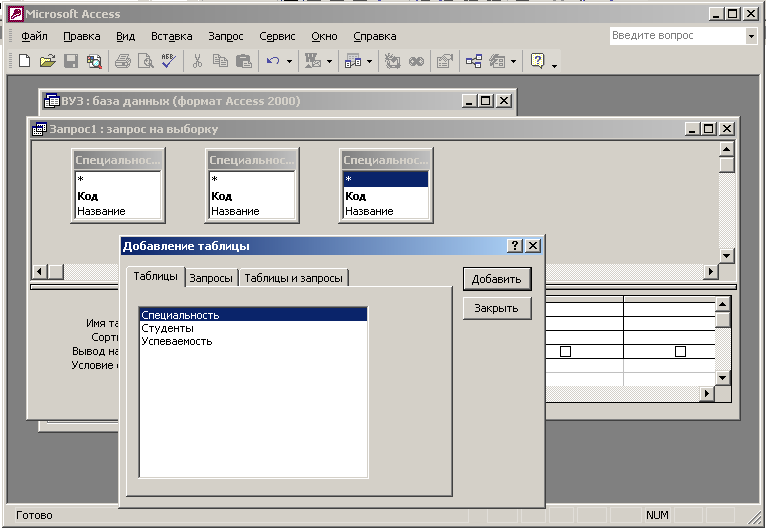This screenshot has height=529, width=766.
Task: Open the Введите вопрос dropdown arrow
Action: [751, 36]
